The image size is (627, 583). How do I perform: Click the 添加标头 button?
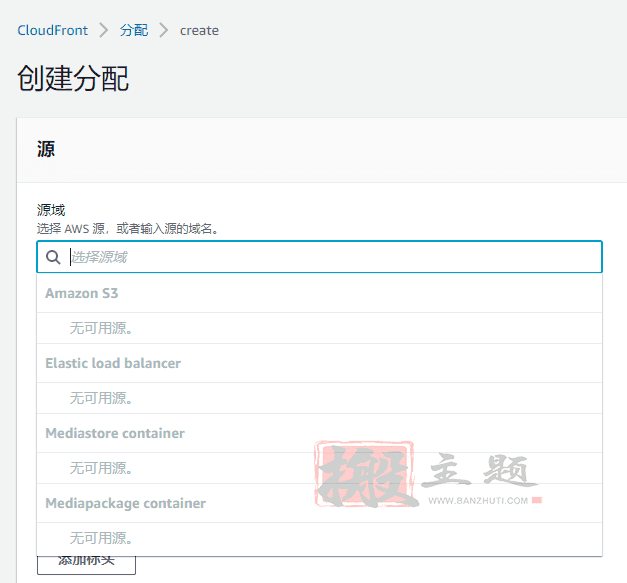(x=86, y=565)
